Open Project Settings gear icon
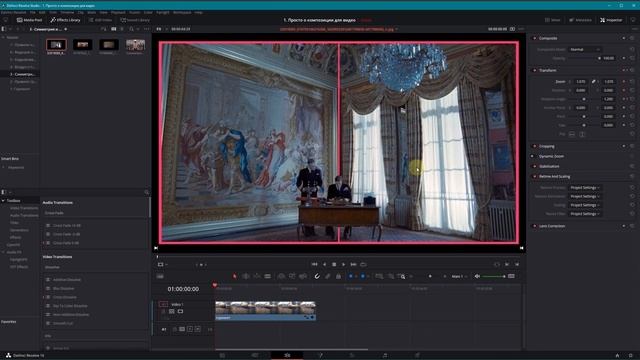Viewport: 640px width, 360px height. point(631,356)
